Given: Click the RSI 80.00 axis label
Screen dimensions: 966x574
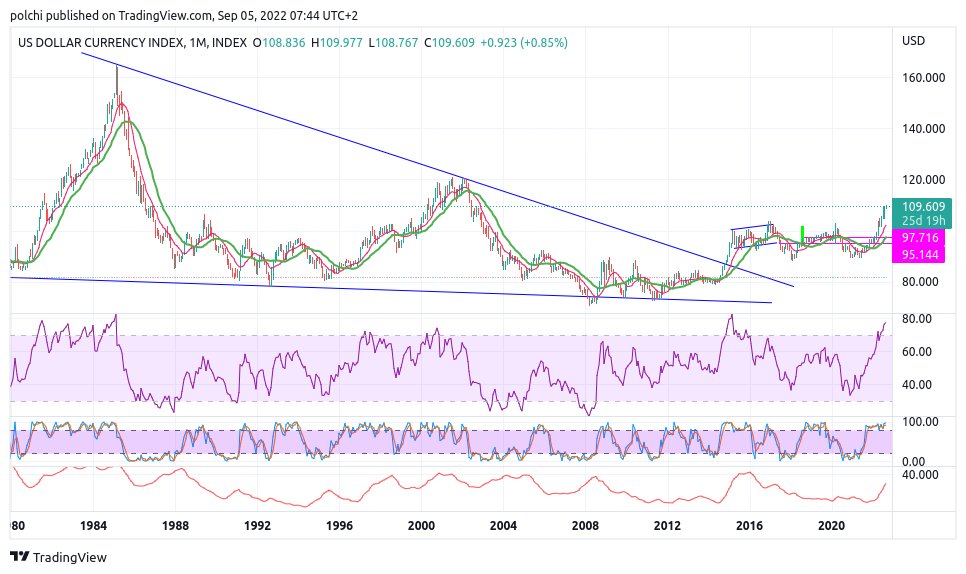Looking at the screenshot, I should (x=917, y=319).
